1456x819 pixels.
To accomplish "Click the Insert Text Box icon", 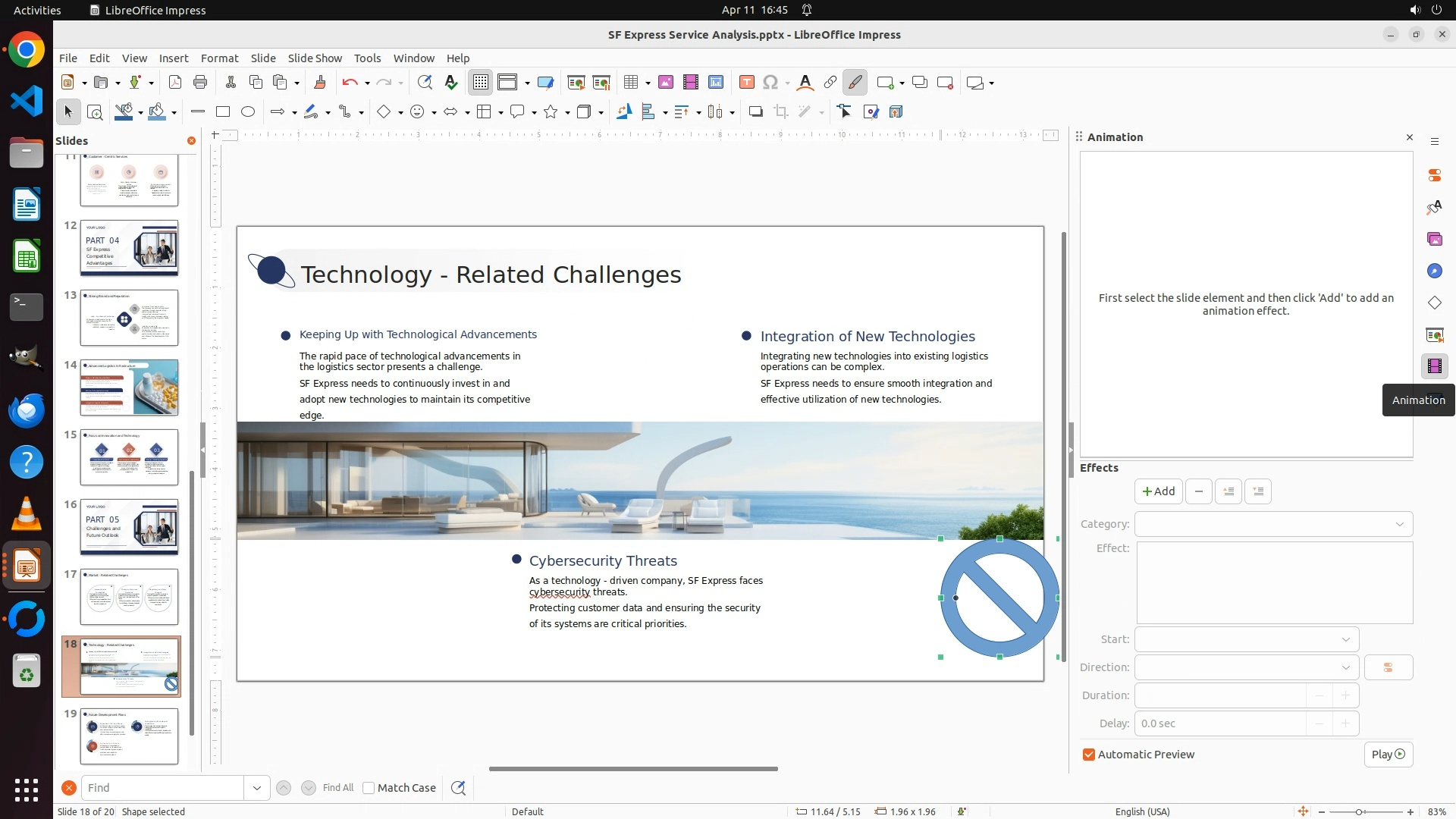I will 746,83.
